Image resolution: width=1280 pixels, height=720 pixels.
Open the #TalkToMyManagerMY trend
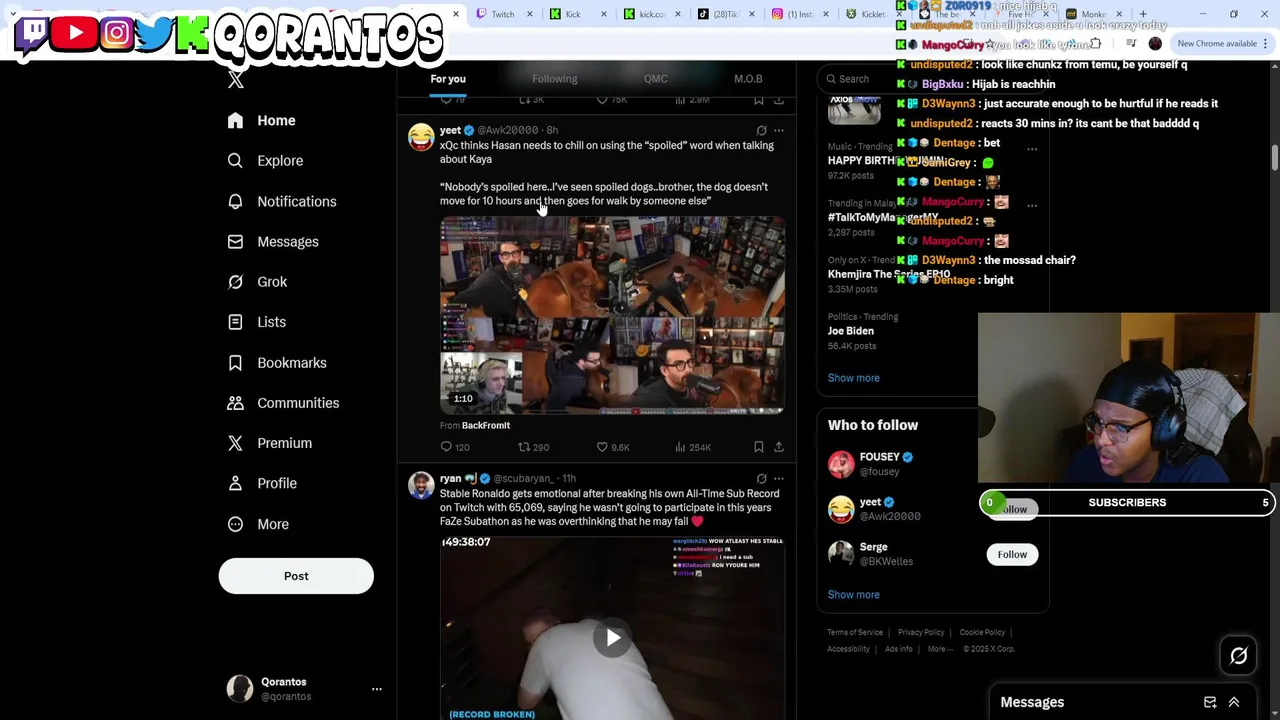(884, 217)
